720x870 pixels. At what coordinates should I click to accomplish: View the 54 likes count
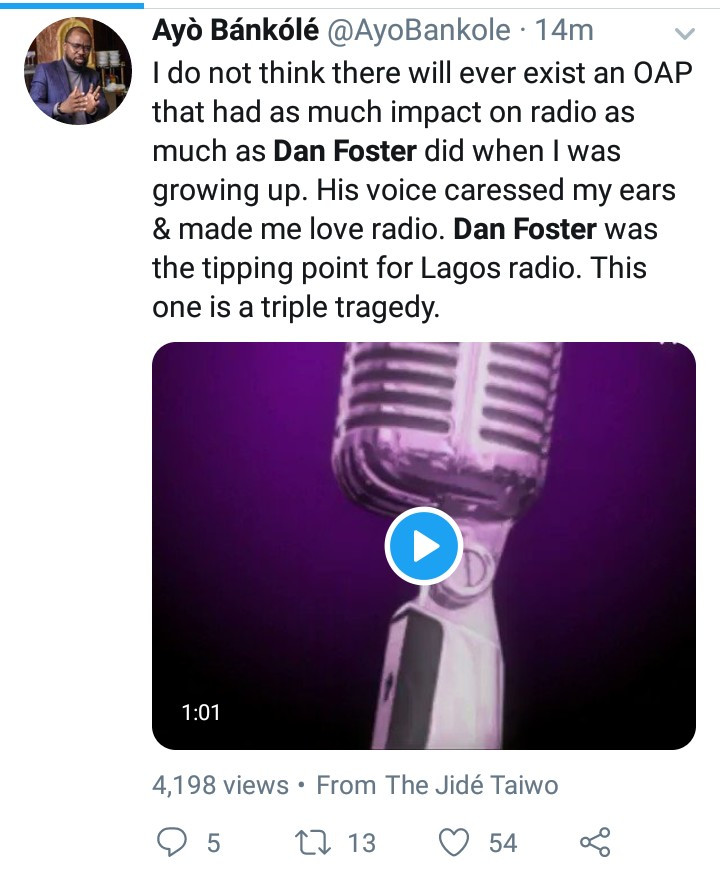[503, 843]
